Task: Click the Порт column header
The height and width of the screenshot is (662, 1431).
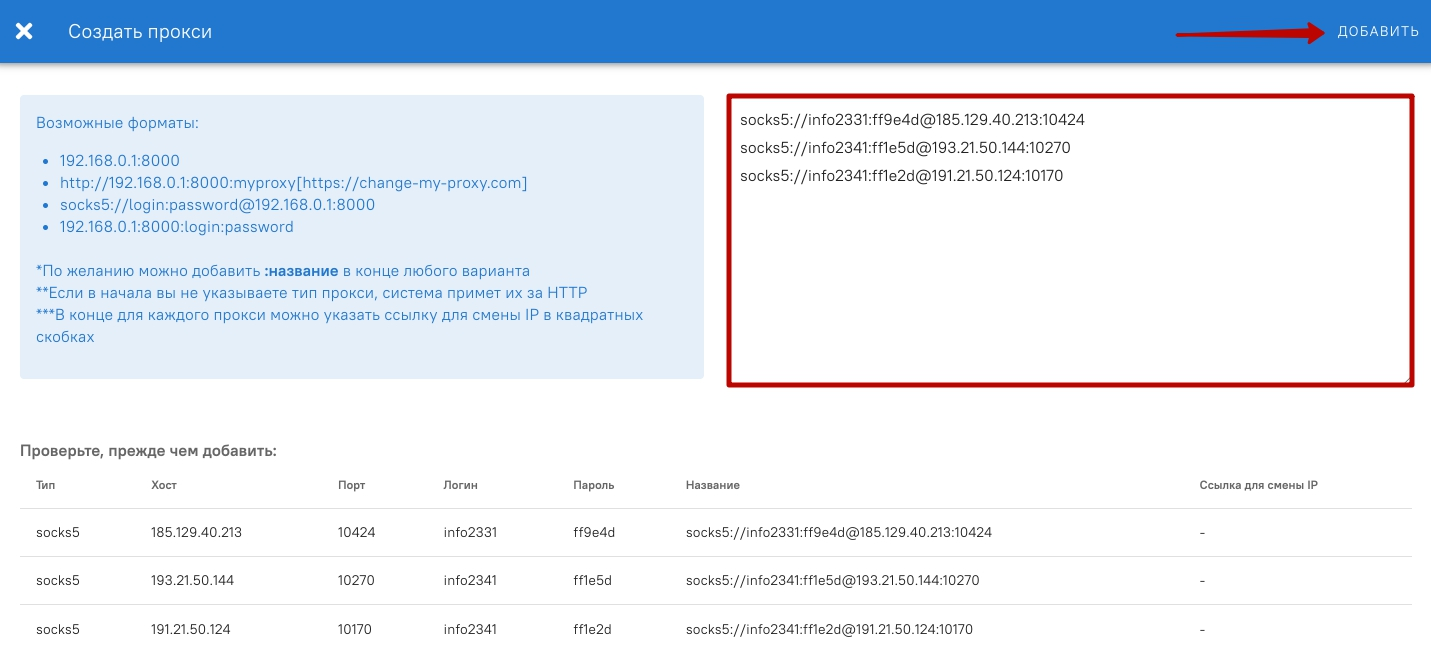Action: (352, 485)
